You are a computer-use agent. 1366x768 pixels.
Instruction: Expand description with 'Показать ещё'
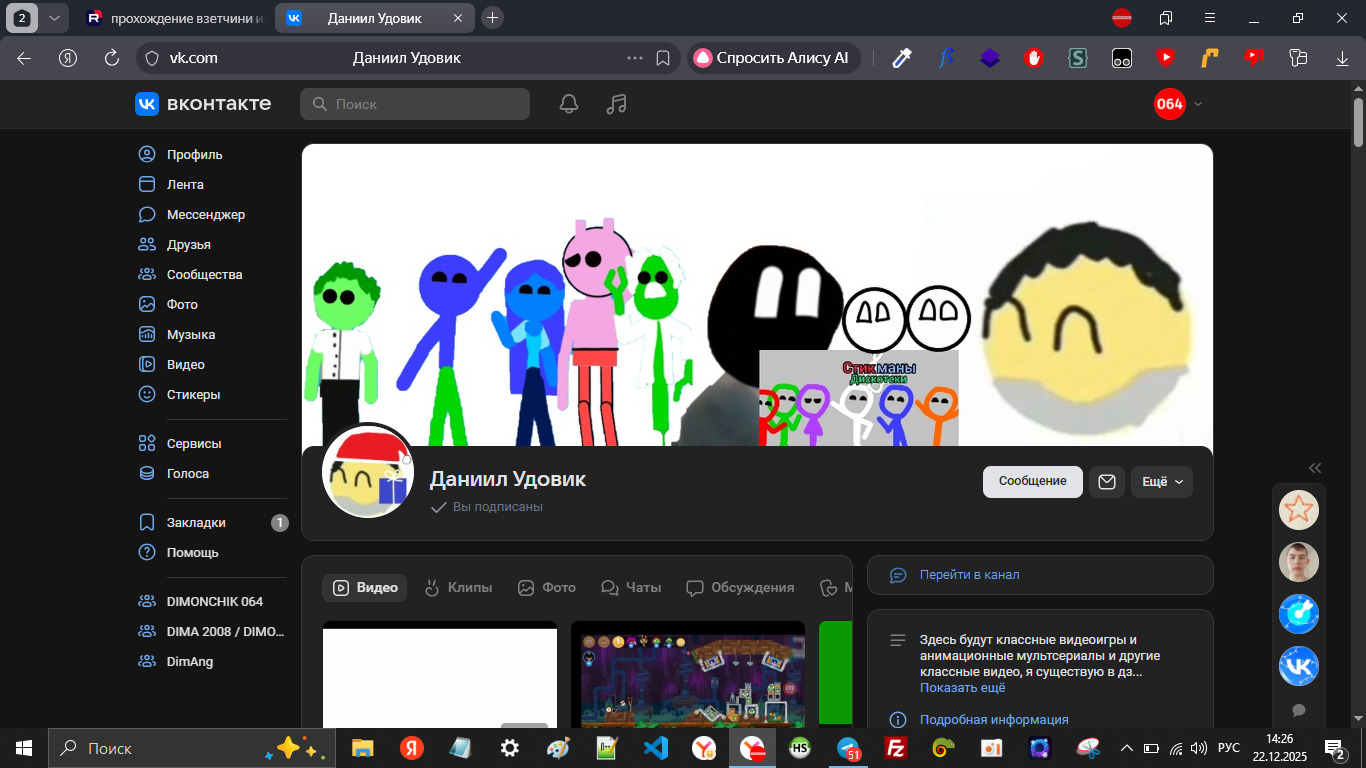pos(962,688)
